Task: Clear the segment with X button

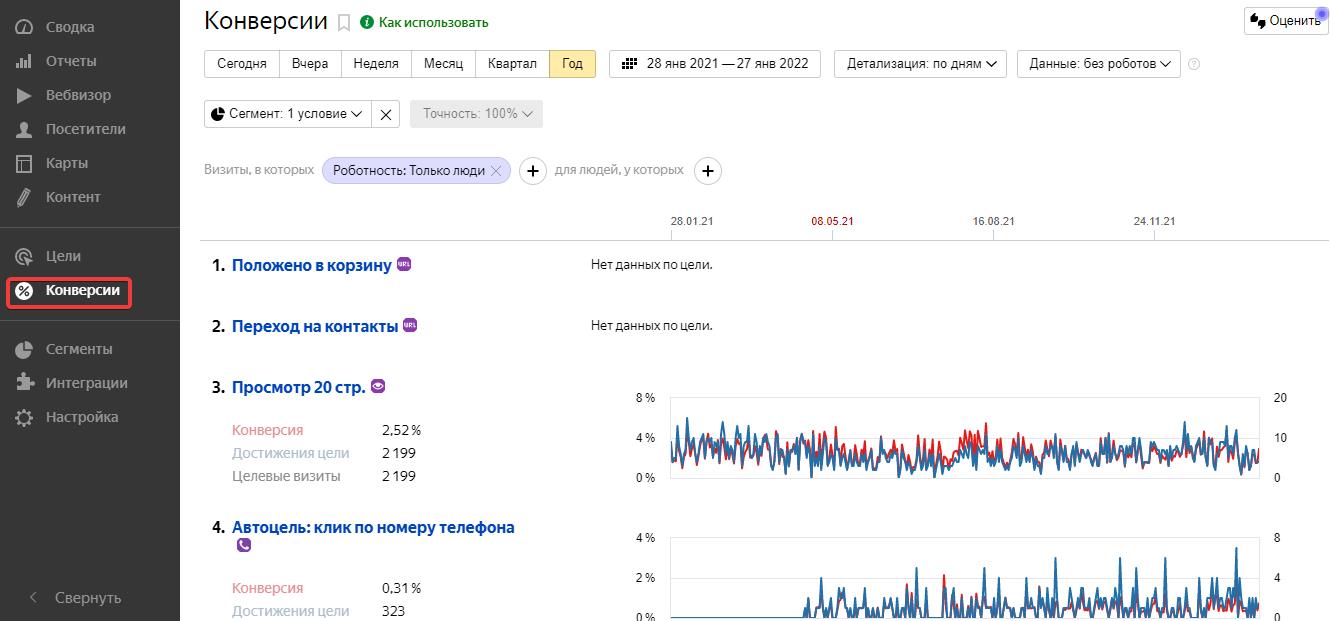Action: click(386, 114)
